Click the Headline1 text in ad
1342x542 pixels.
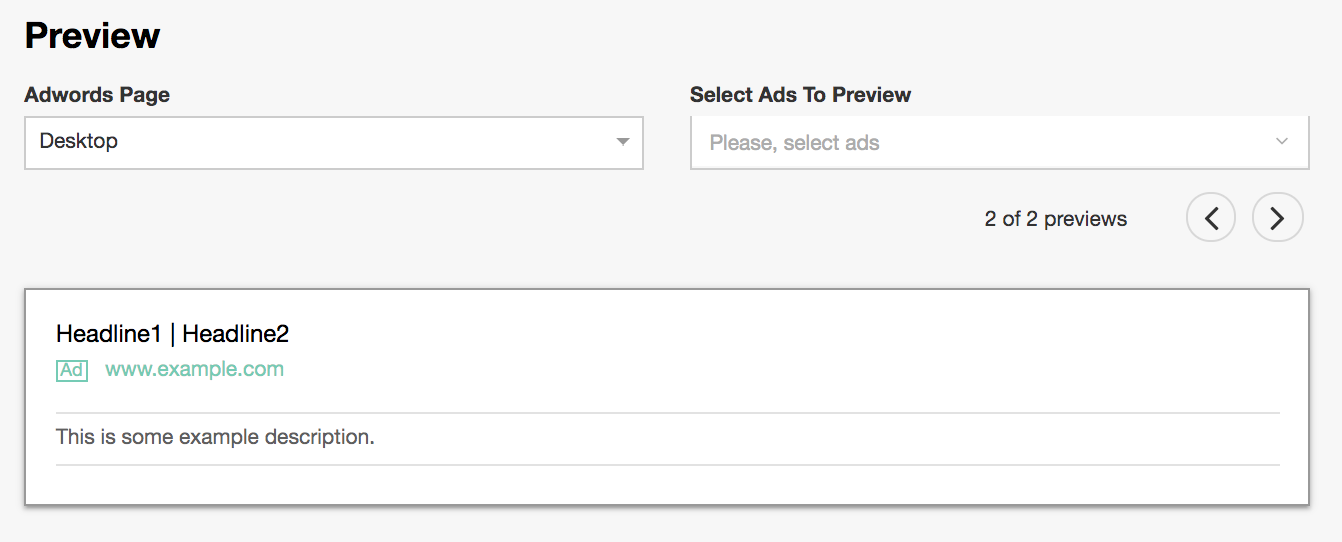(x=108, y=334)
